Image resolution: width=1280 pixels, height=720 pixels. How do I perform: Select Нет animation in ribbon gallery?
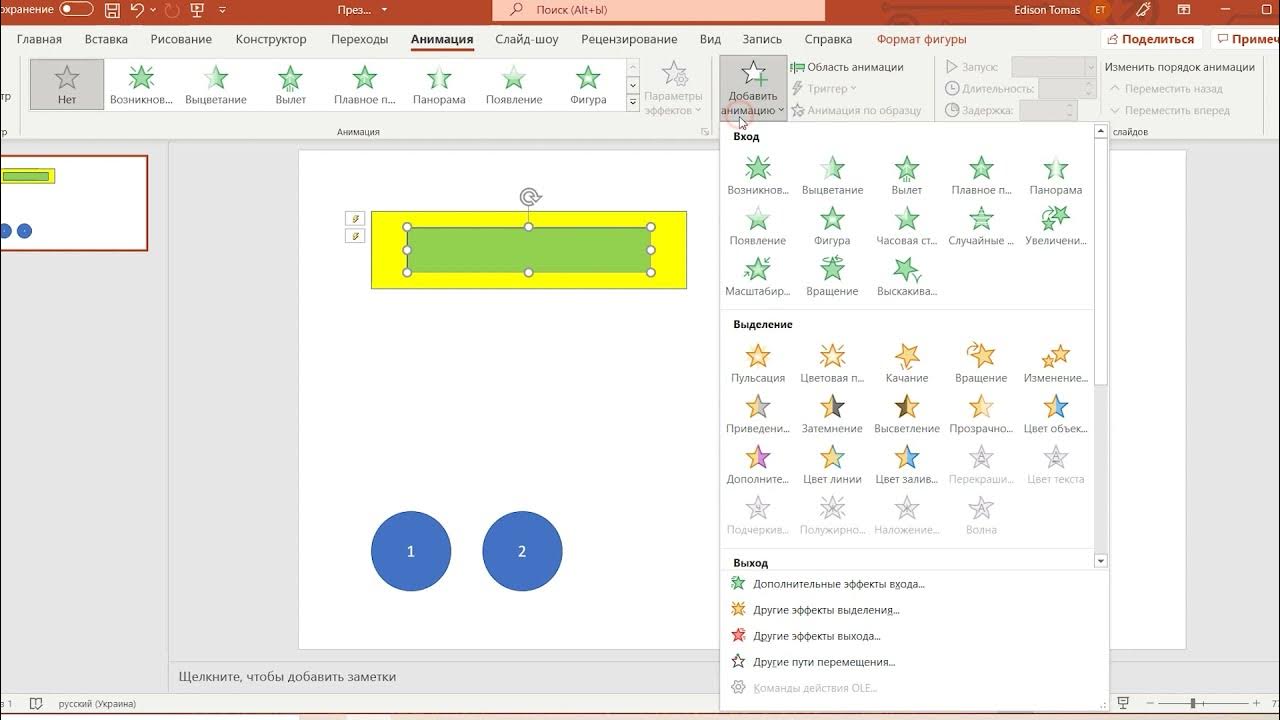(x=67, y=84)
